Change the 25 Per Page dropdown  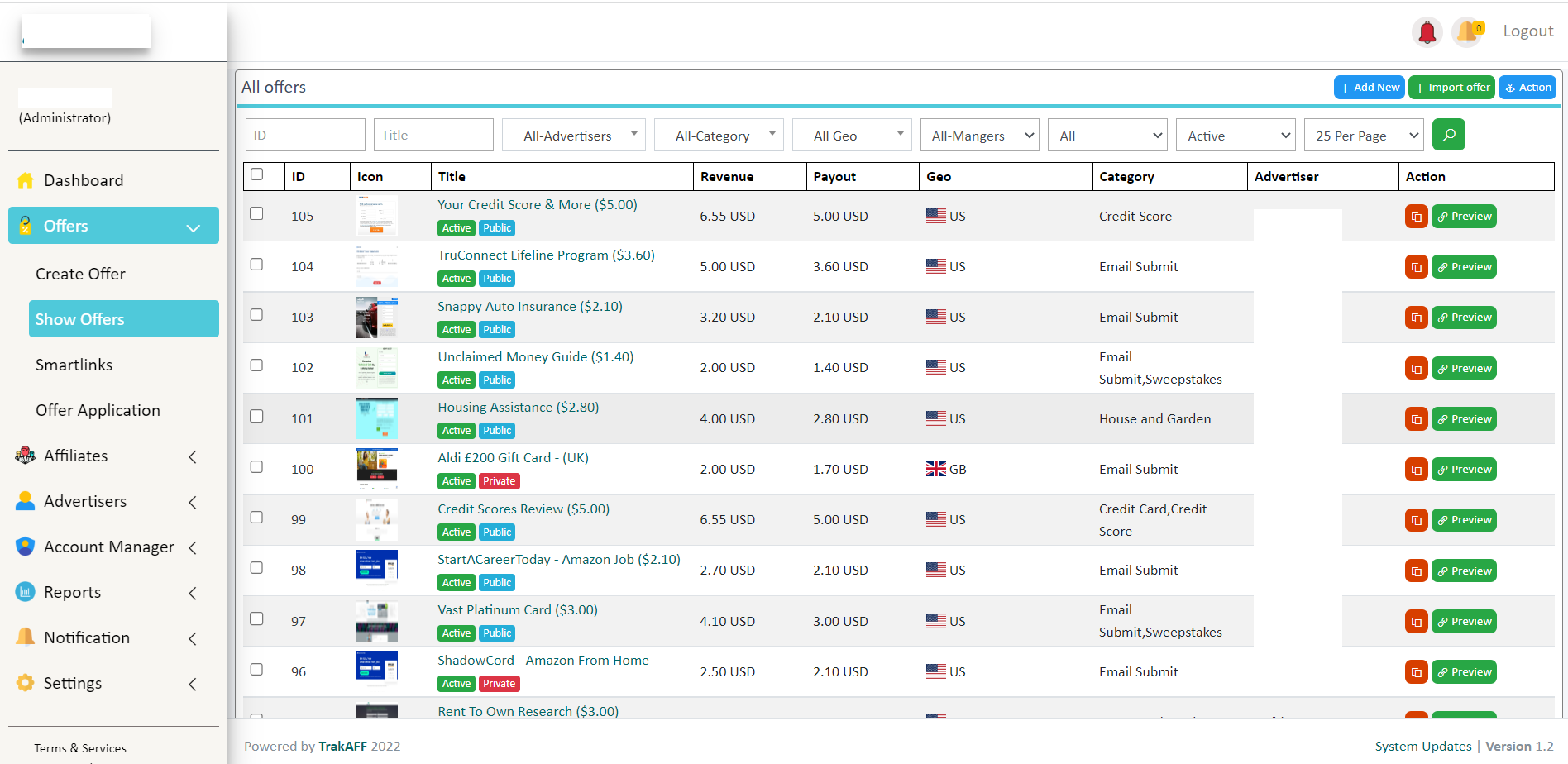point(1364,135)
